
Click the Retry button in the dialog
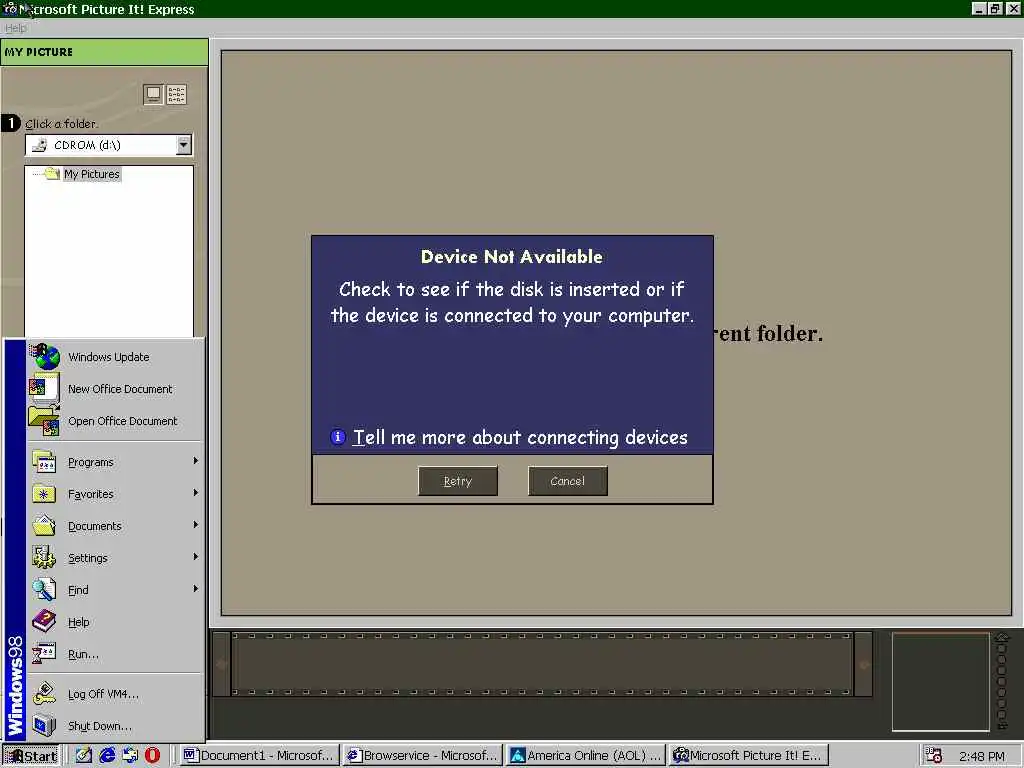click(458, 481)
